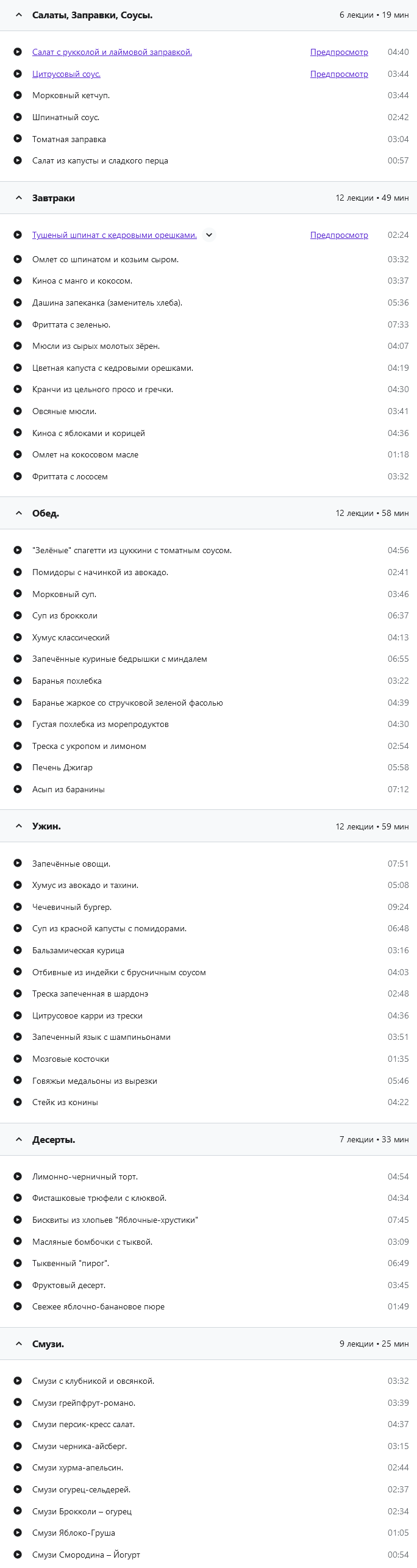Open Салат с рукколой и лаймовой заправкой lecture
This screenshot has height=1568, width=417.
(112, 52)
